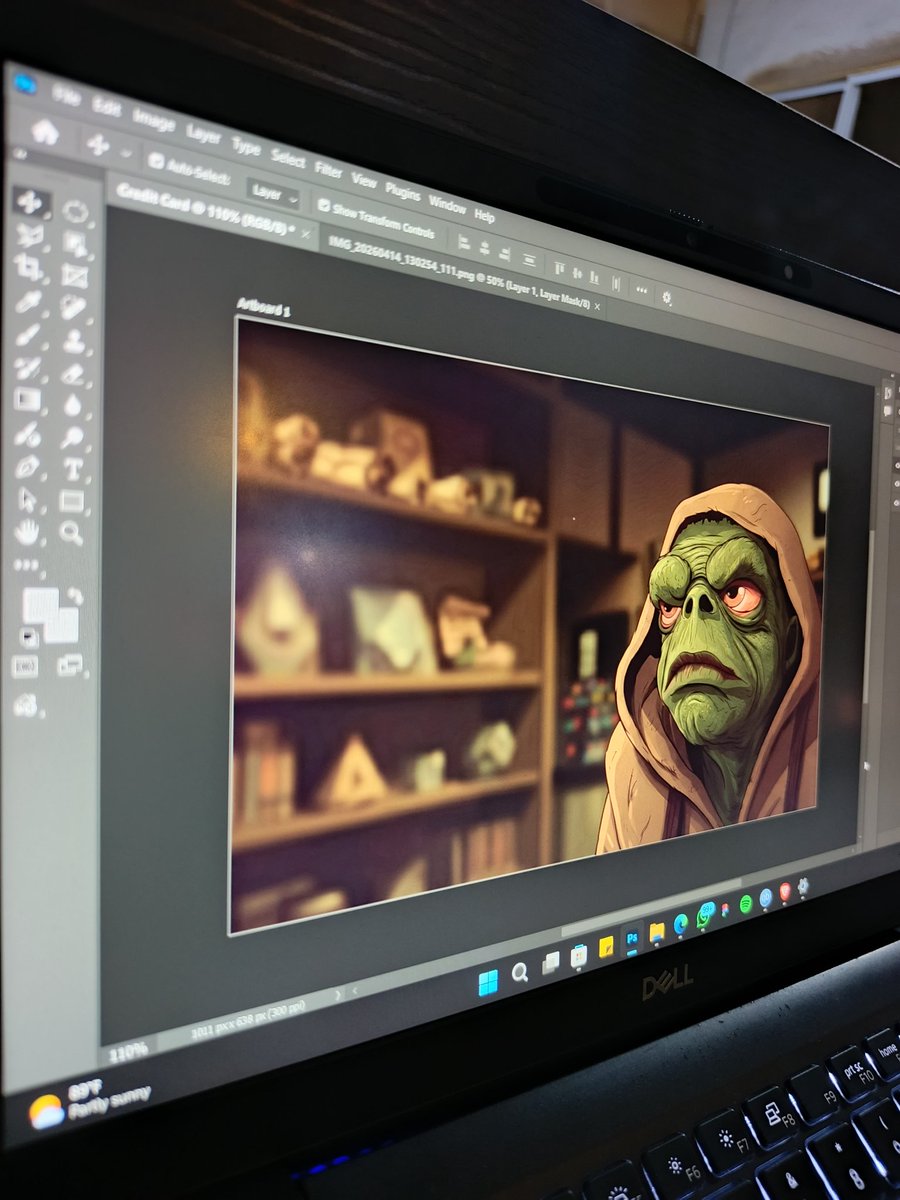
Task: Open the Edit Toolbar three-dots button
Action: point(26,565)
